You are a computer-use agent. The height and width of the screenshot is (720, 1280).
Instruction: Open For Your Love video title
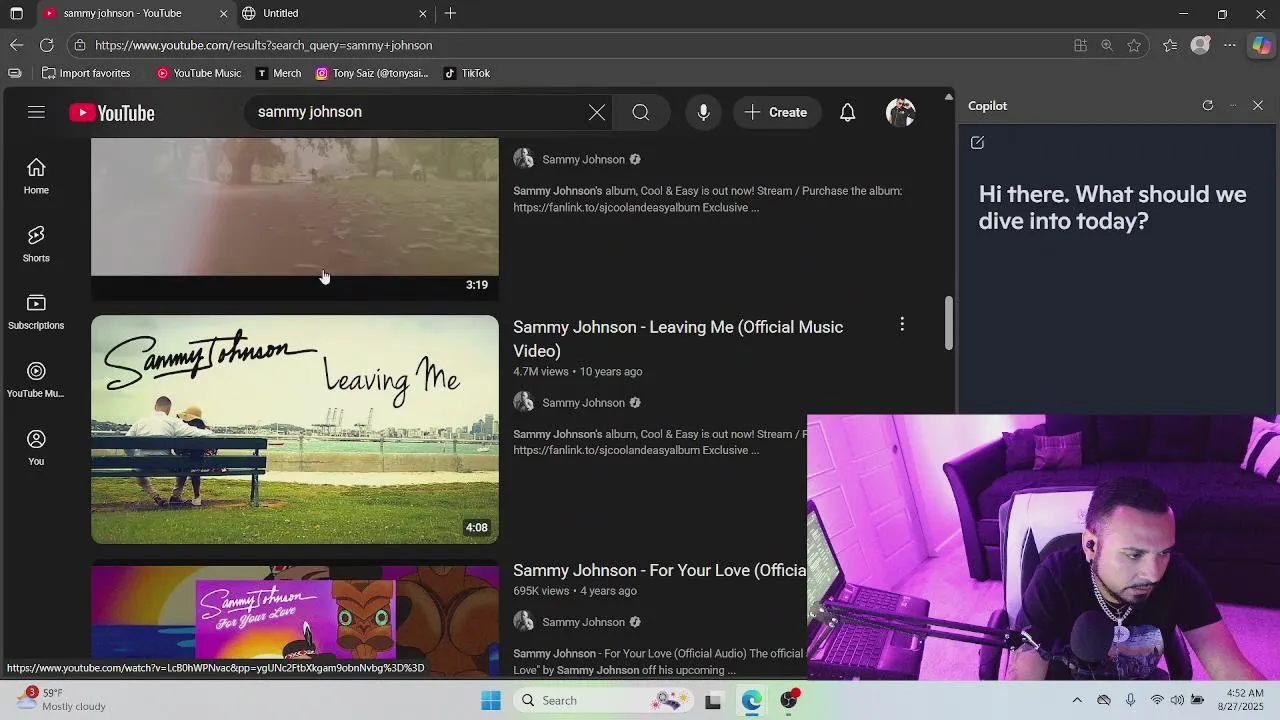tap(660, 570)
